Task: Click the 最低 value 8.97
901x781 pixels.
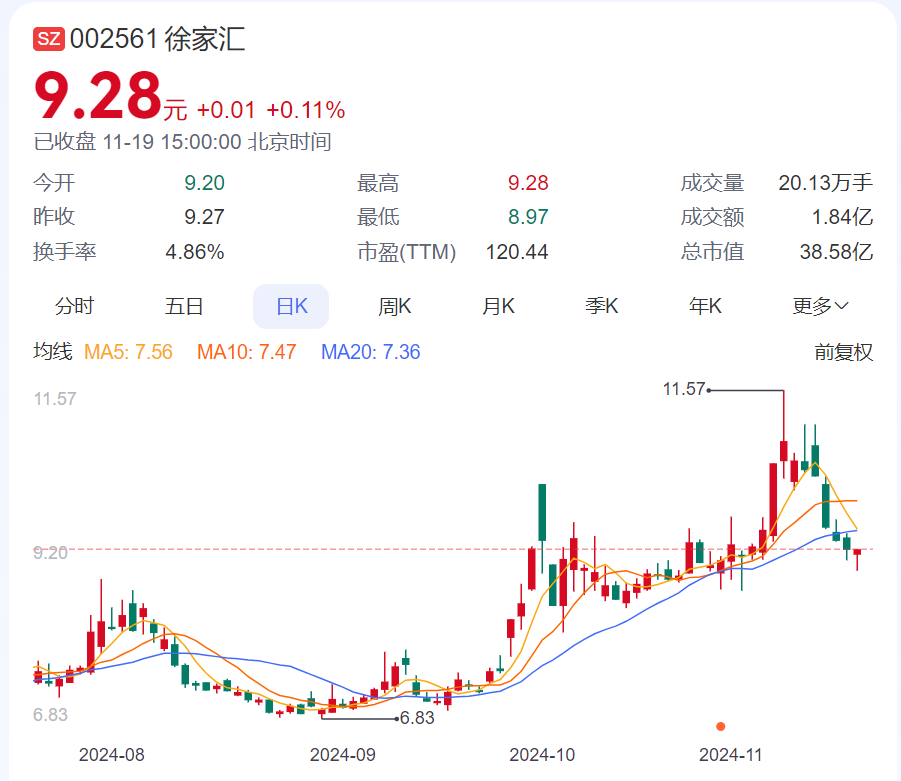Action: [x=528, y=217]
